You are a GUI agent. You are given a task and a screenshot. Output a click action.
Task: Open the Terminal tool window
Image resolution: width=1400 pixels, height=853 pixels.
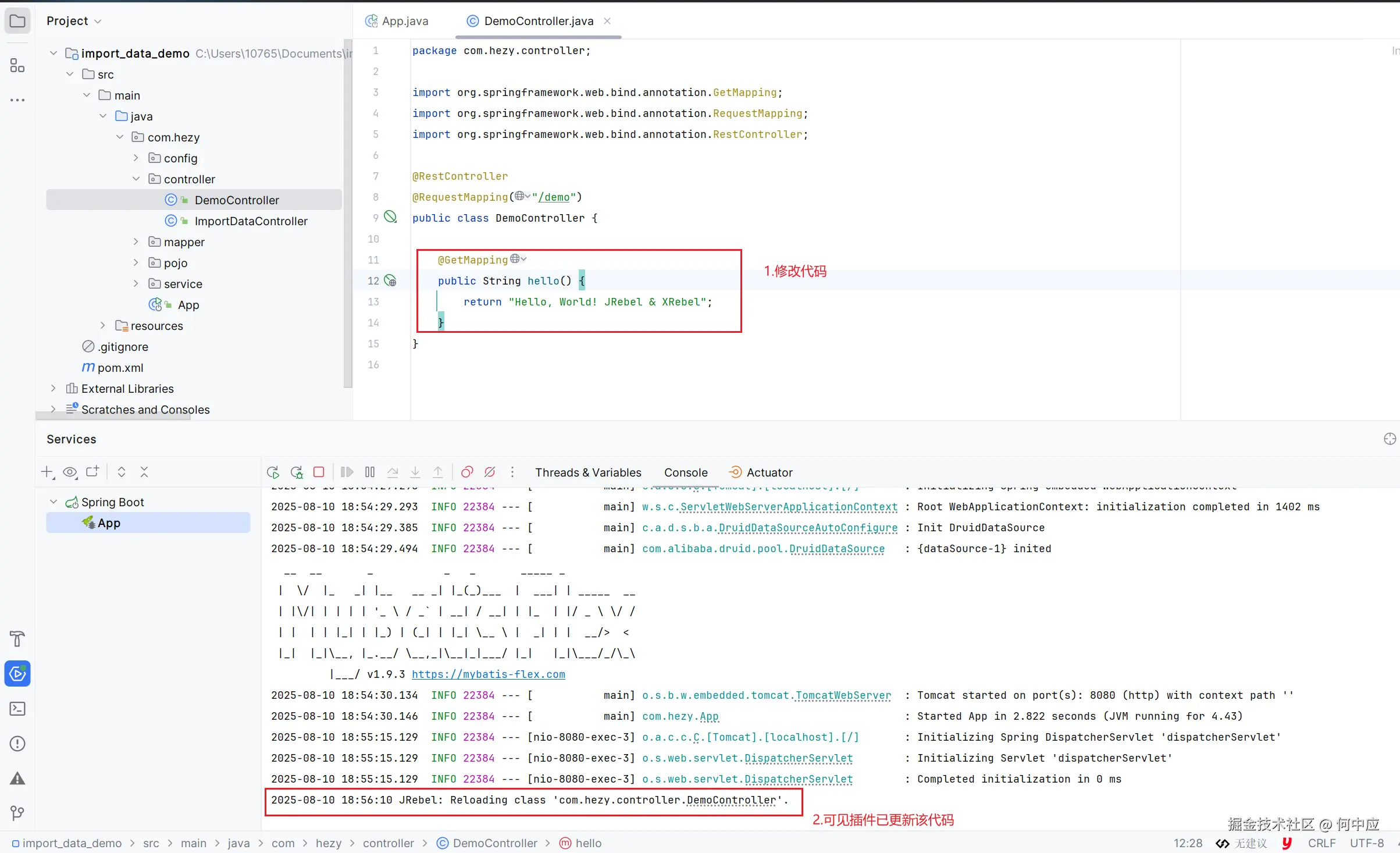pyautogui.click(x=17, y=709)
